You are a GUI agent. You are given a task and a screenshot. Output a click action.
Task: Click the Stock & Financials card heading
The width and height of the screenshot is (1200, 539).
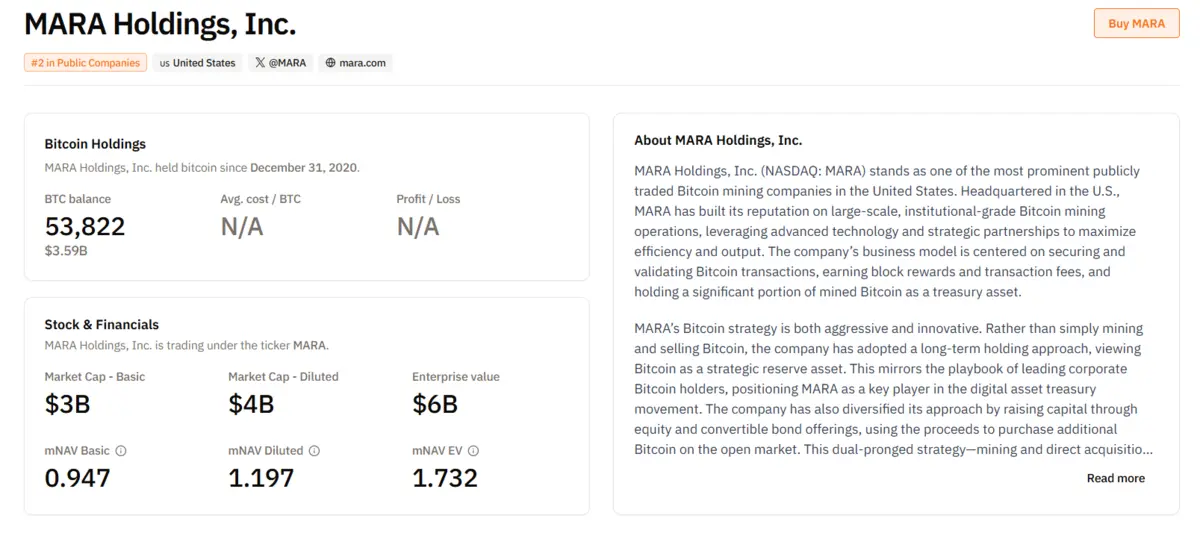(101, 325)
